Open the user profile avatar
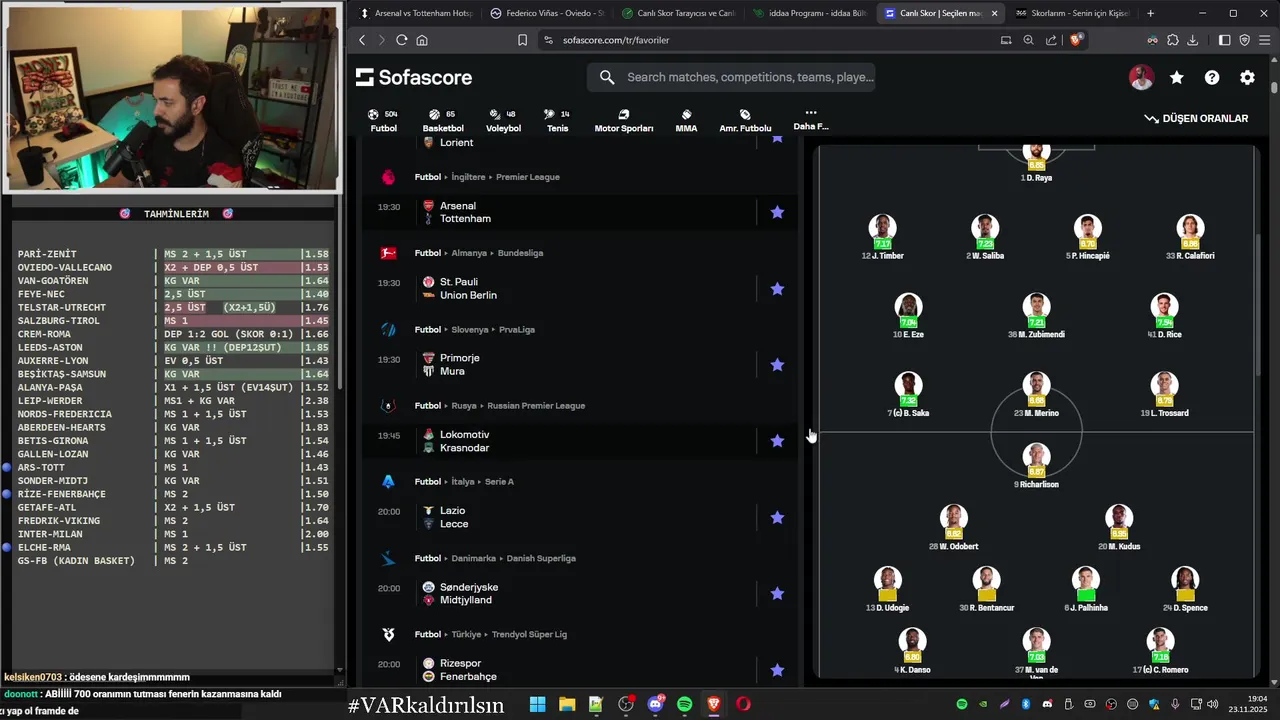Screen dimensions: 1280x720 click(1141, 78)
